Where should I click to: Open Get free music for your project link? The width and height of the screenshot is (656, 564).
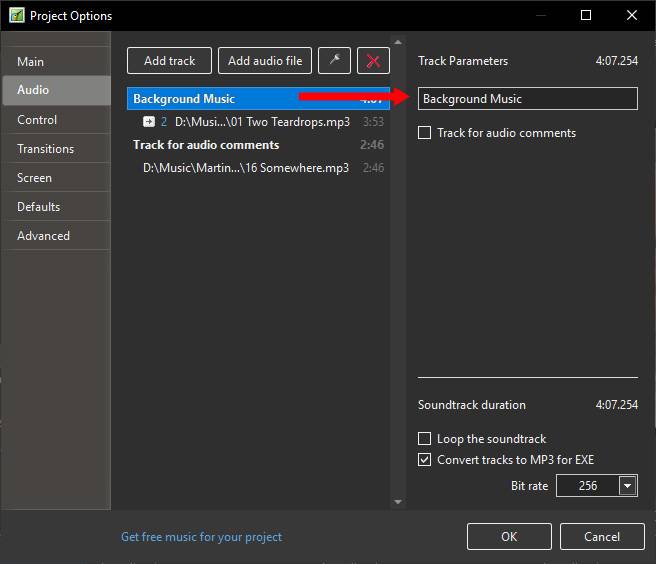[202, 536]
